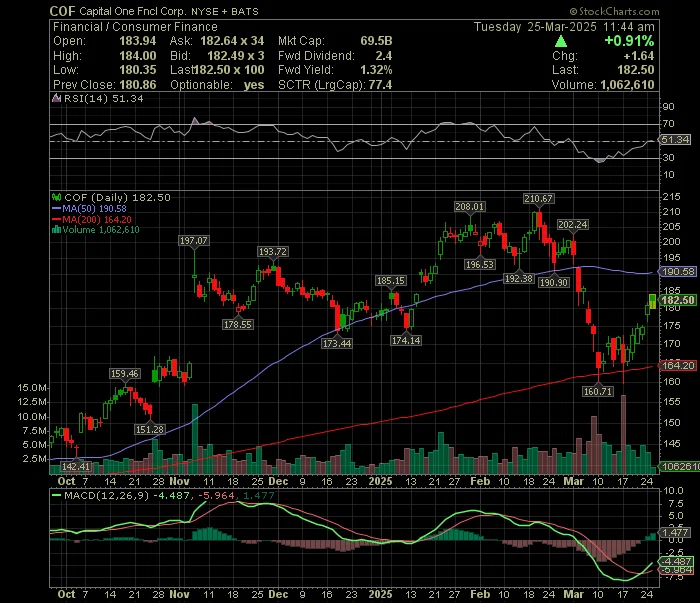Click the 2025 label on price chart axis
This screenshot has height=603, width=700.
pos(380,481)
